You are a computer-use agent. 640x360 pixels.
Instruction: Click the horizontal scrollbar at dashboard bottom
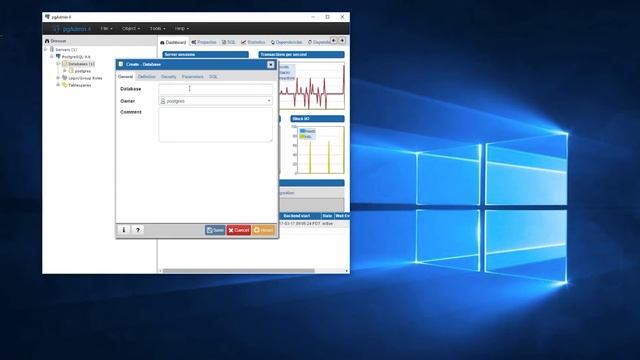coord(239,271)
